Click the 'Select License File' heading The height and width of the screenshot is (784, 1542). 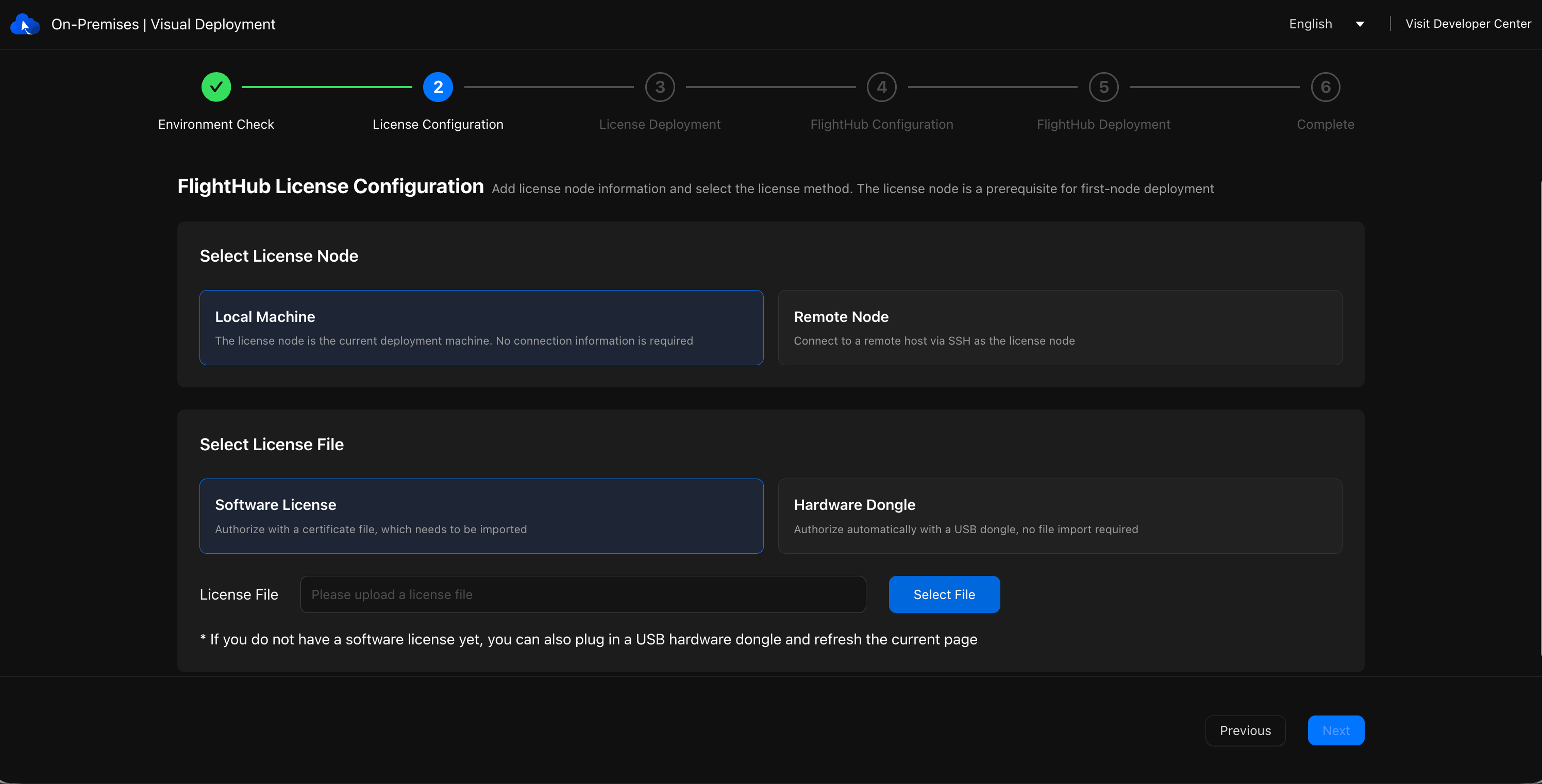click(x=272, y=444)
